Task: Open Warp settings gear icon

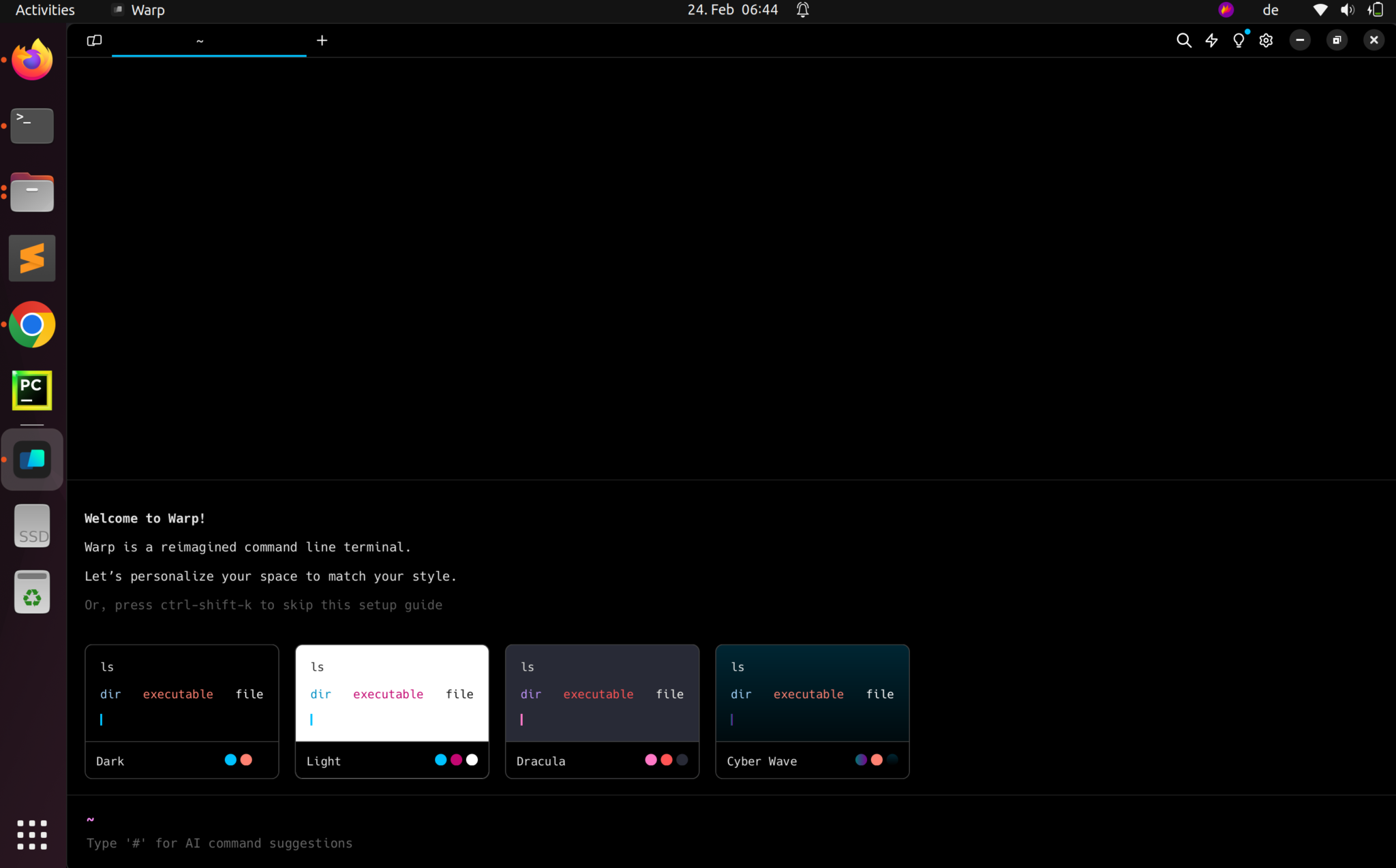Action: [x=1266, y=40]
